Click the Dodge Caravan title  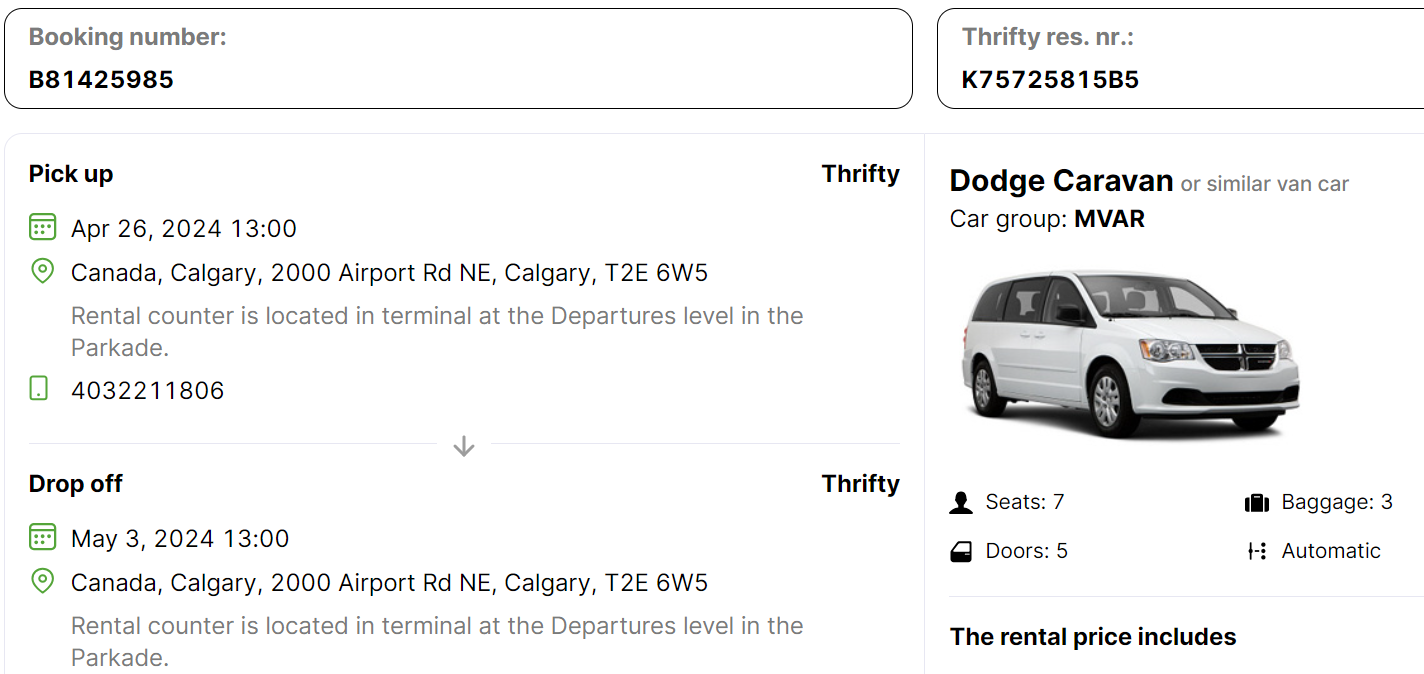[1061, 181]
